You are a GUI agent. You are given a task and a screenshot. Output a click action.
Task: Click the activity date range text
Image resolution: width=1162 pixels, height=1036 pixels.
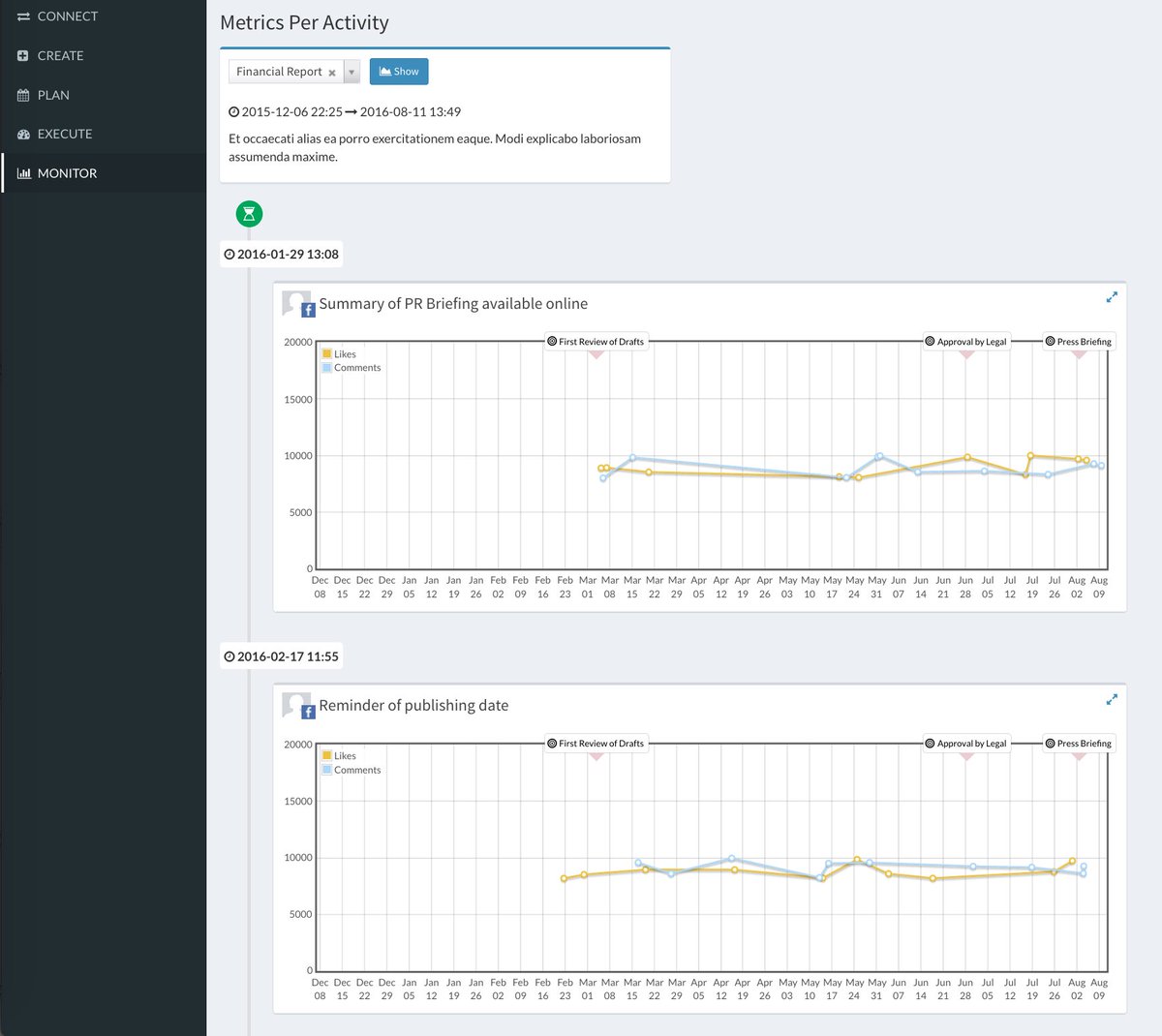[x=345, y=111]
